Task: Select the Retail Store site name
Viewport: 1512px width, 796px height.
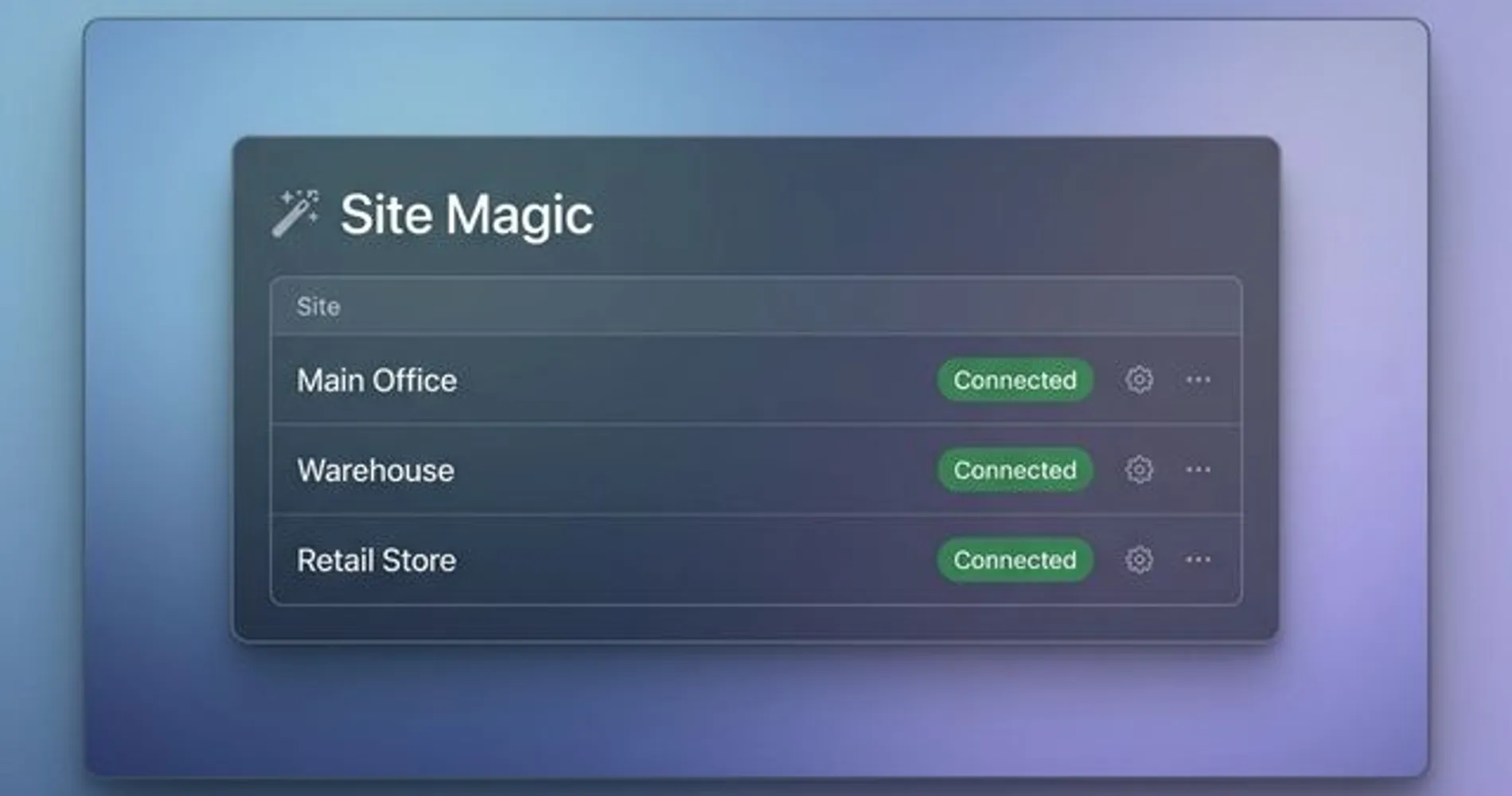Action: (x=376, y=560)
